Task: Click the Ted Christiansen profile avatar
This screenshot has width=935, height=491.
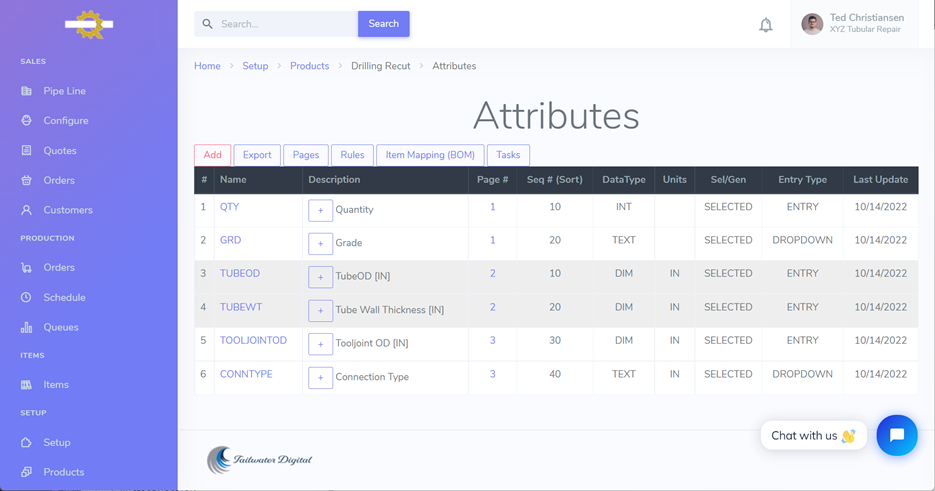Action: click(x=812, y=24)
